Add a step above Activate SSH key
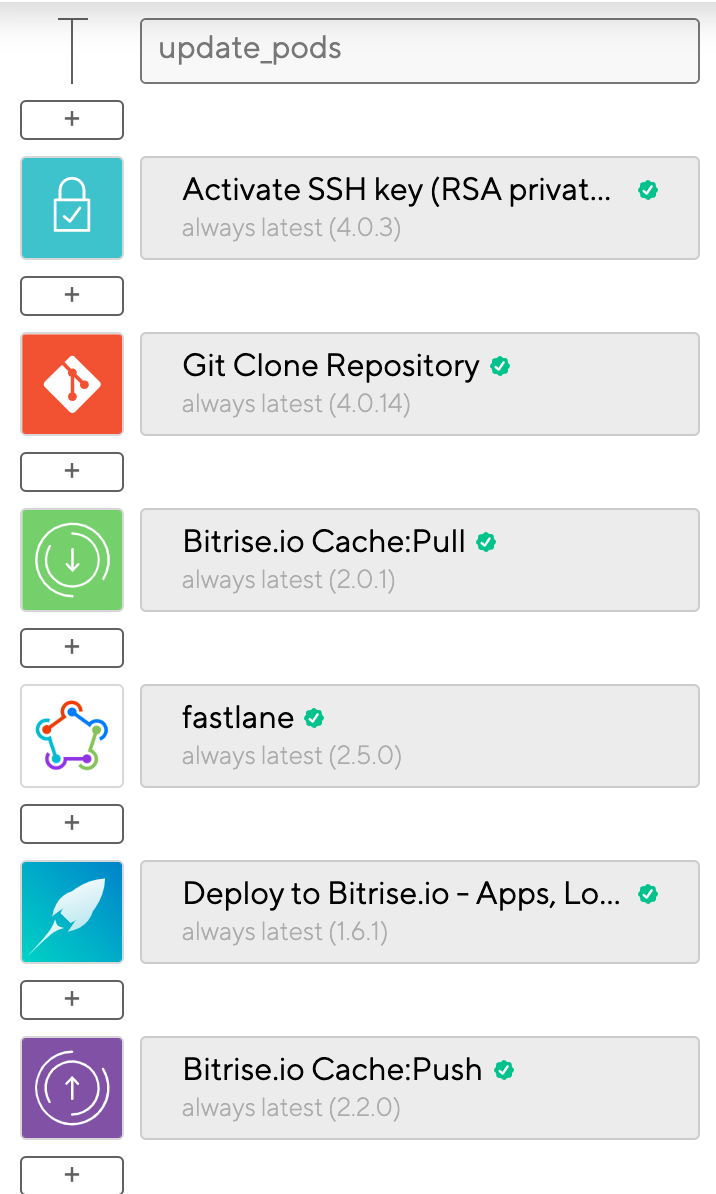The height and width of the screenshot is (1194, 716). 72,120
